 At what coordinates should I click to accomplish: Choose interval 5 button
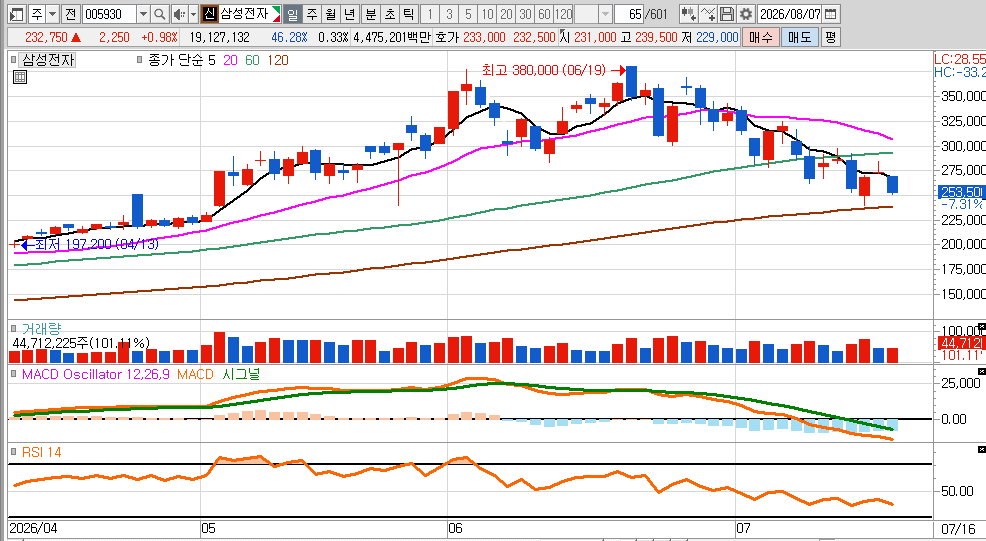pos(468,14)
